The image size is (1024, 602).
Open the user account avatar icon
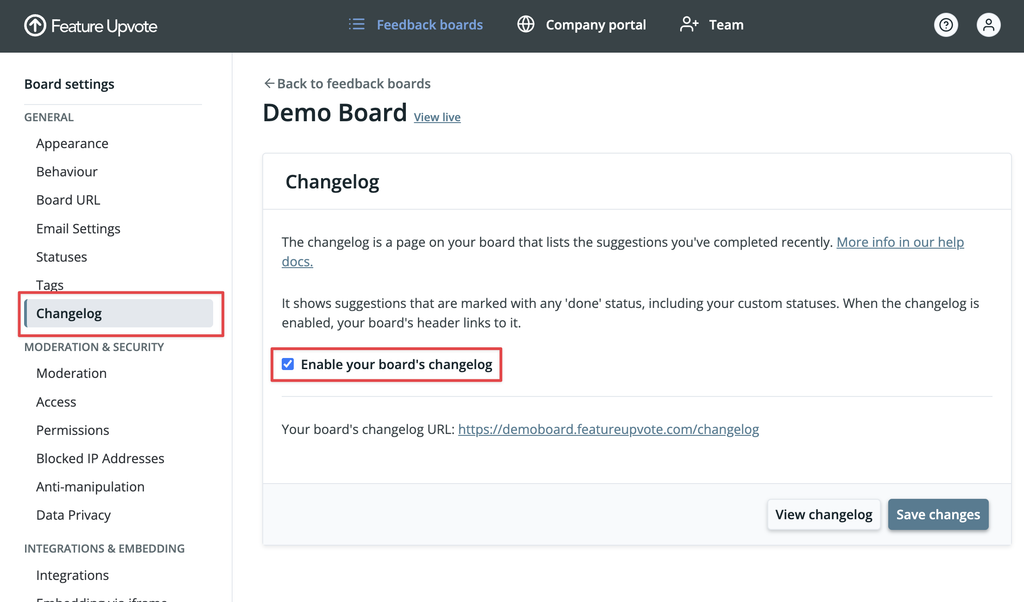988,25
